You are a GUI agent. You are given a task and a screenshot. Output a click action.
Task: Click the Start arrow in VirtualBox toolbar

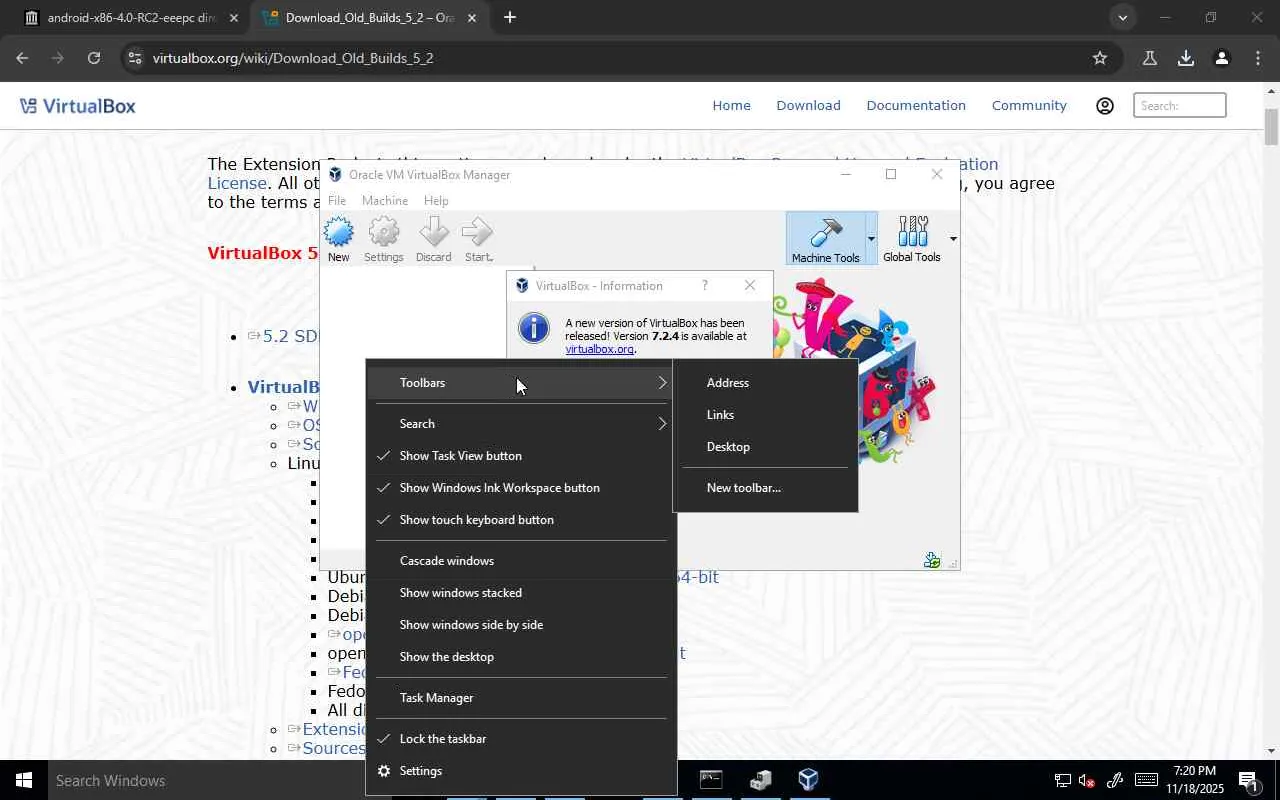pyautogui.click(x=478, y=233)
